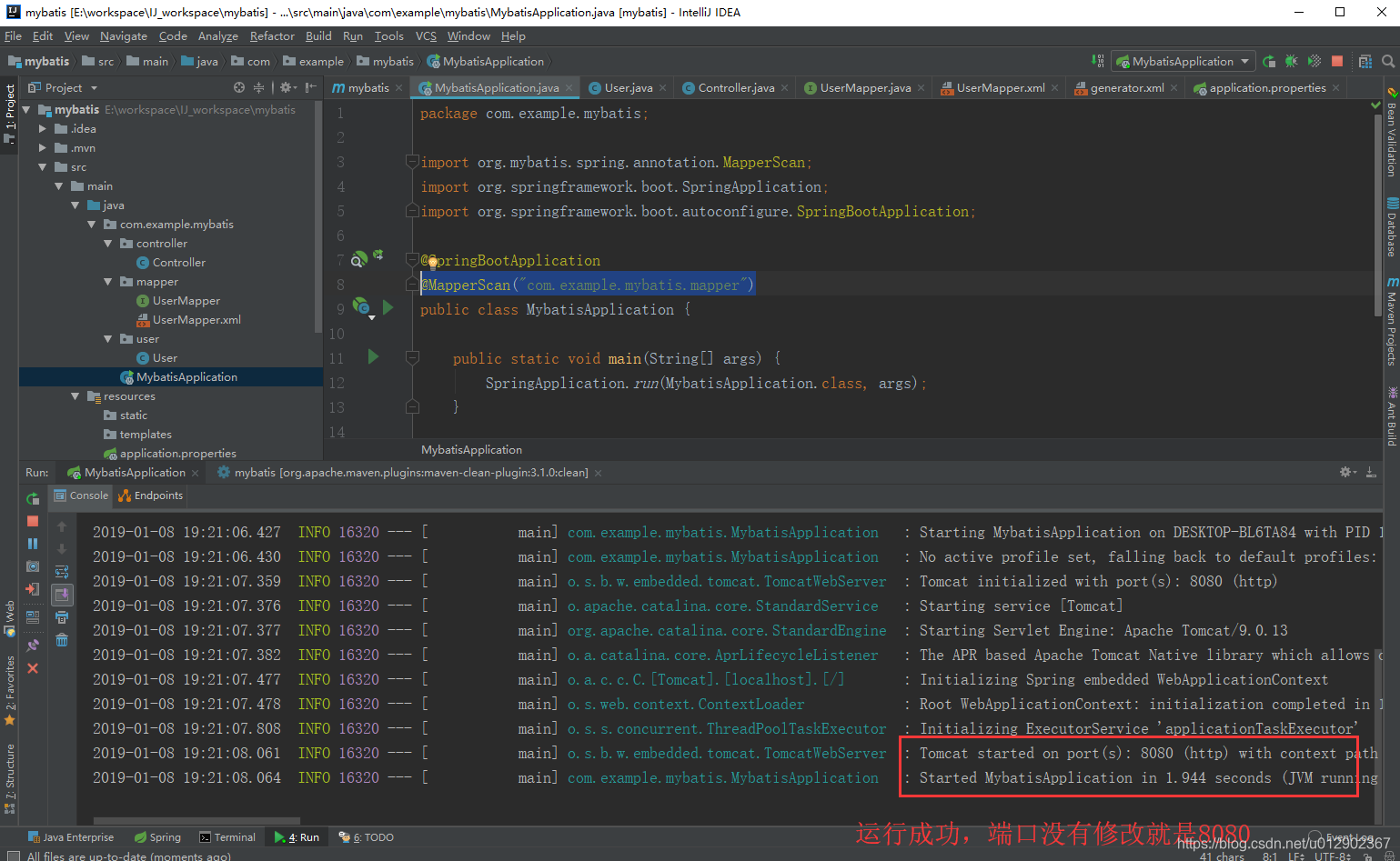Open the VCS menu

click(x=426, y=36)
